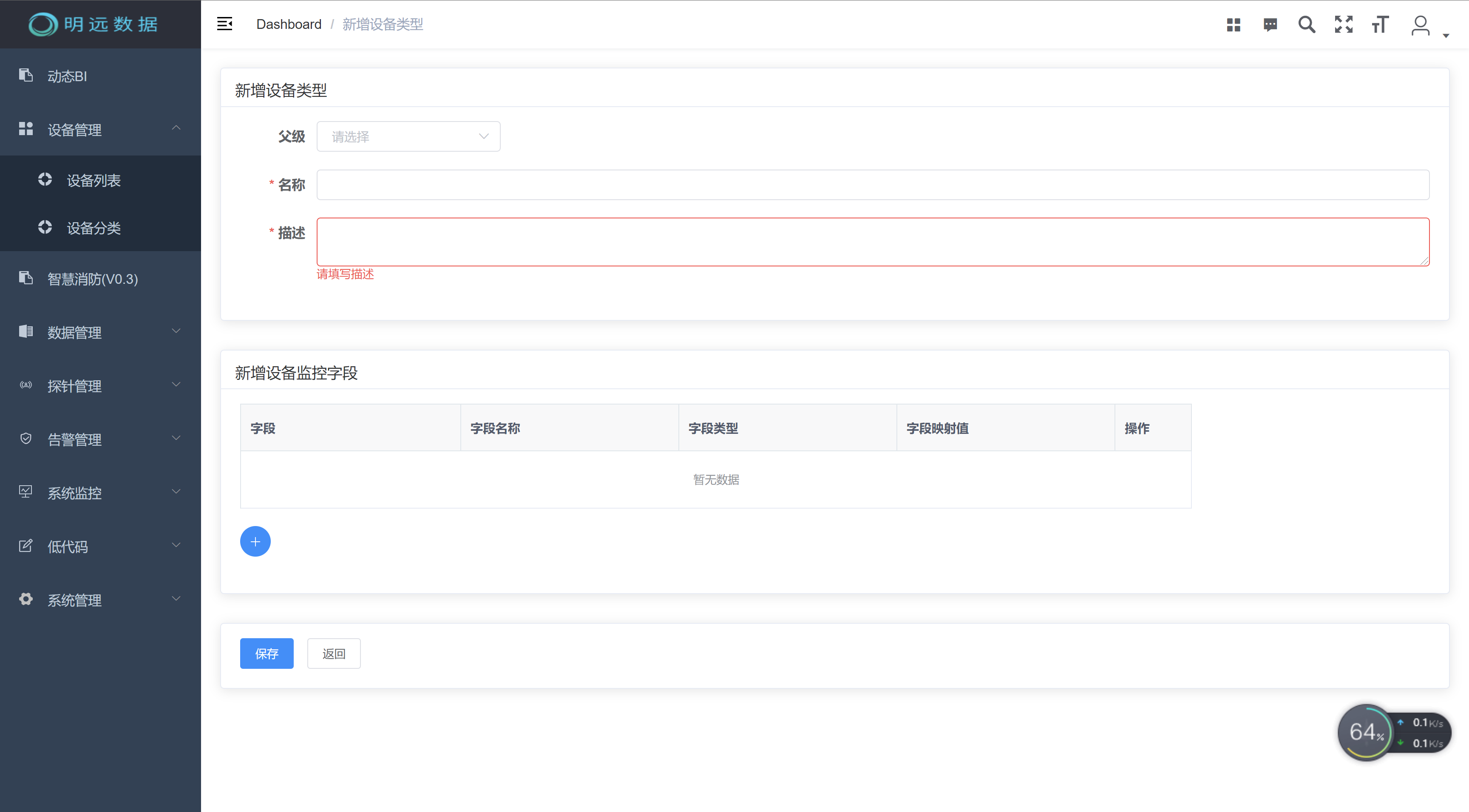Focus the 描述 textarea
Viewport: 1469px width, 812px height.
(x=873, y=242)
